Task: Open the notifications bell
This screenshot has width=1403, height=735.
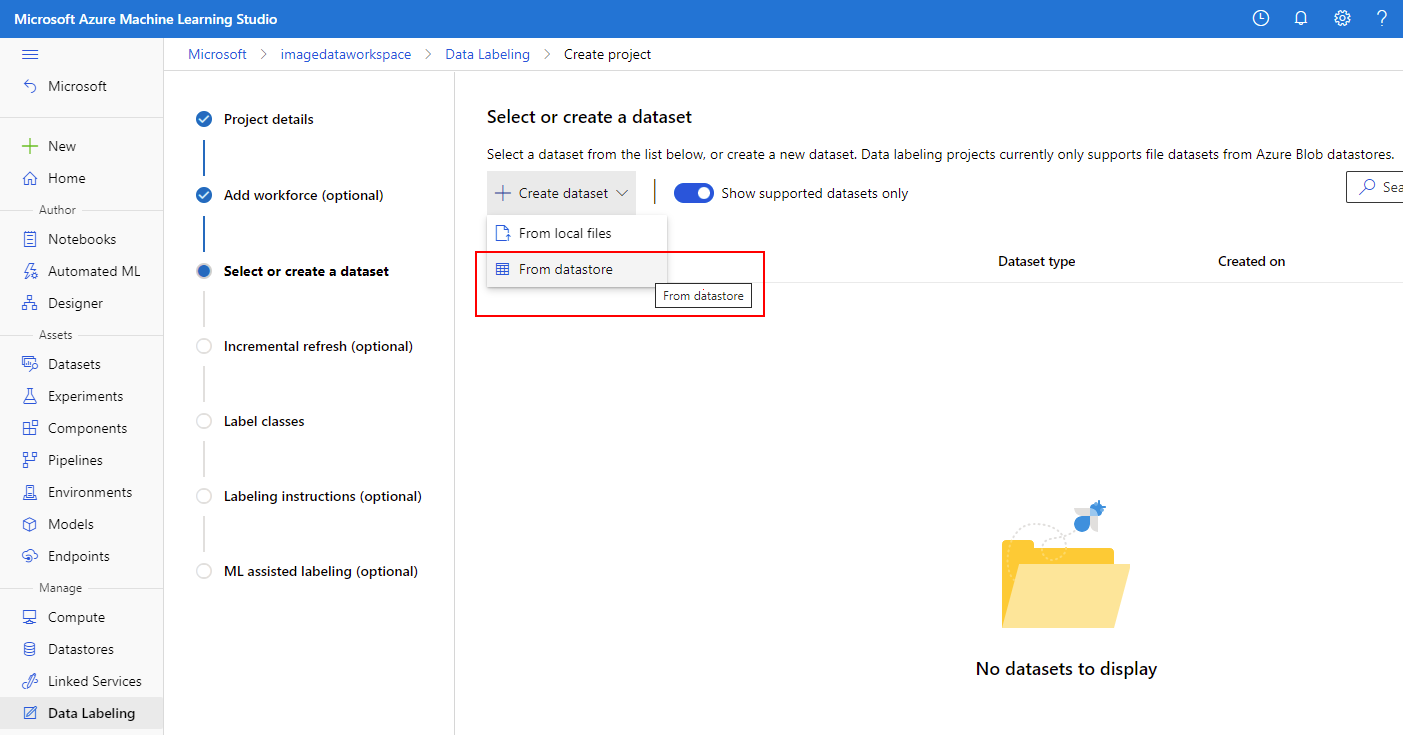Action: [x=1301, y=18]
